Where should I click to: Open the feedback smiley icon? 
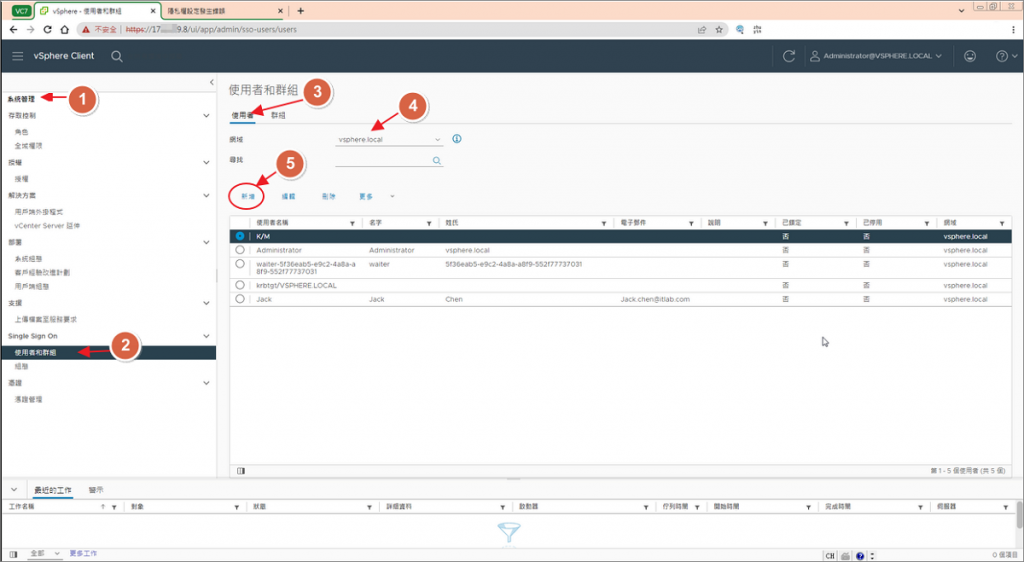point(970,56)
